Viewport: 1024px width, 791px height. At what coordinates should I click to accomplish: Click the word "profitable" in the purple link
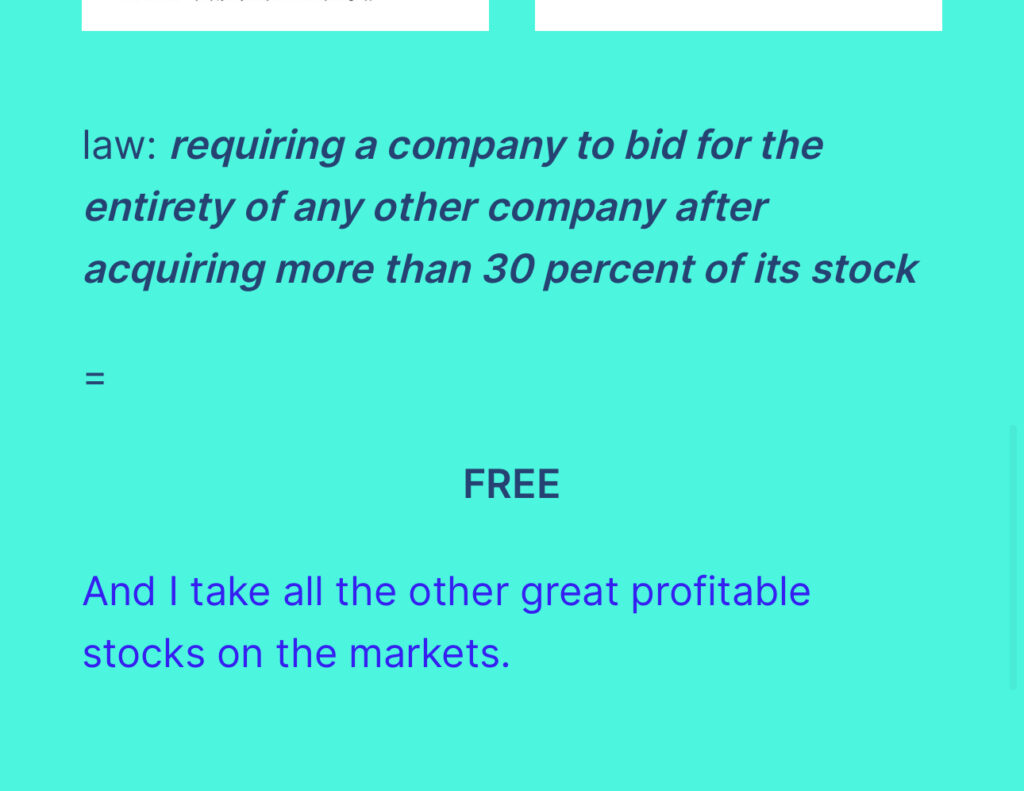coord(720,591)
